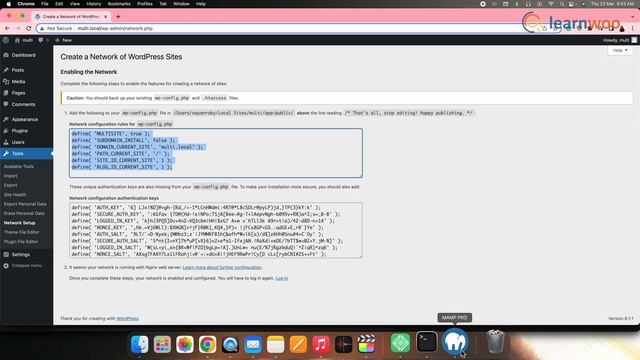Click the Not Secure site info badge
Image resolution: width=640 pixels, height=360 pixels.
pyautogui.click(x=56, y=29)
